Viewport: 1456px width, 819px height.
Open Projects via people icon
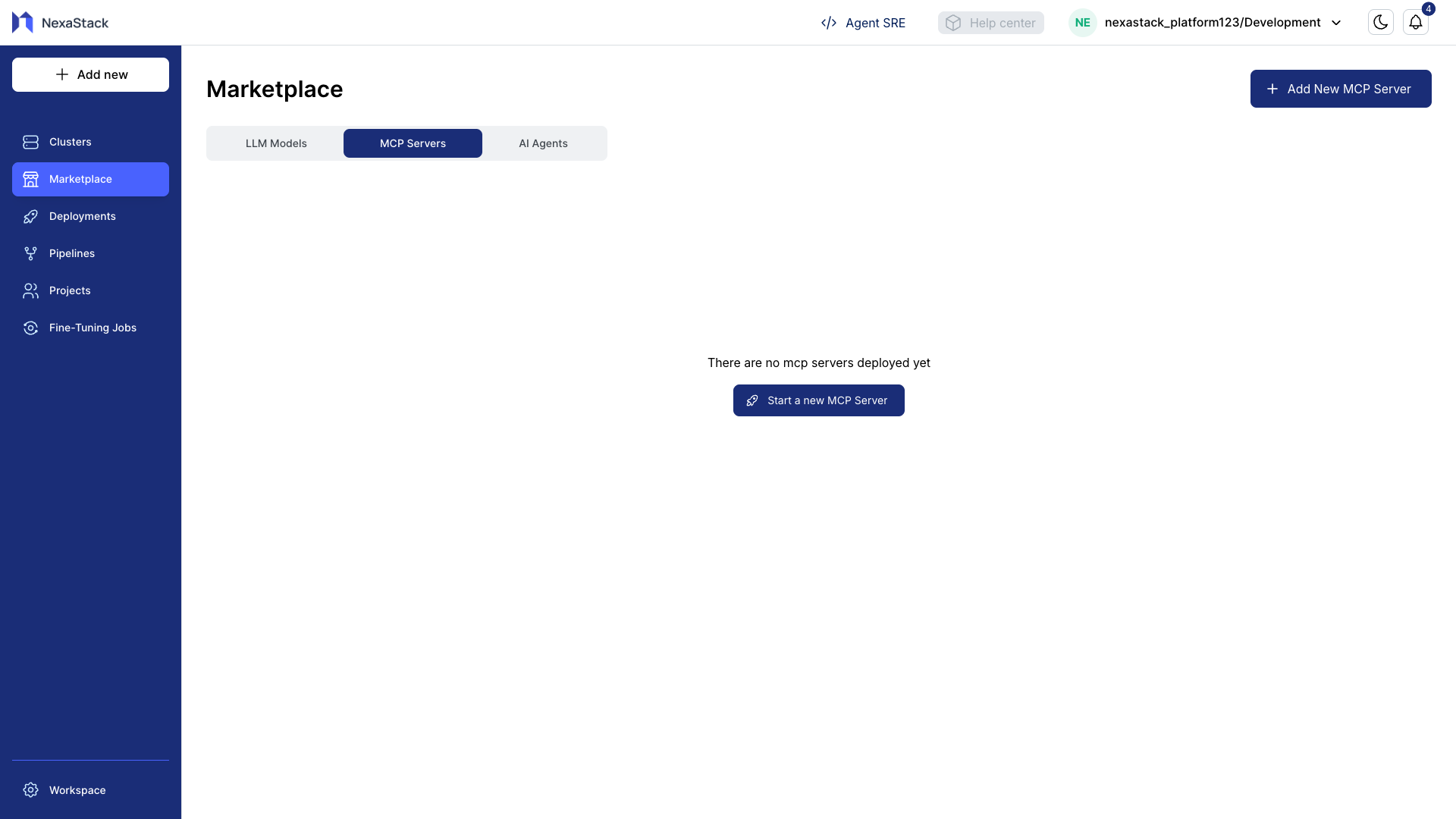30,290
